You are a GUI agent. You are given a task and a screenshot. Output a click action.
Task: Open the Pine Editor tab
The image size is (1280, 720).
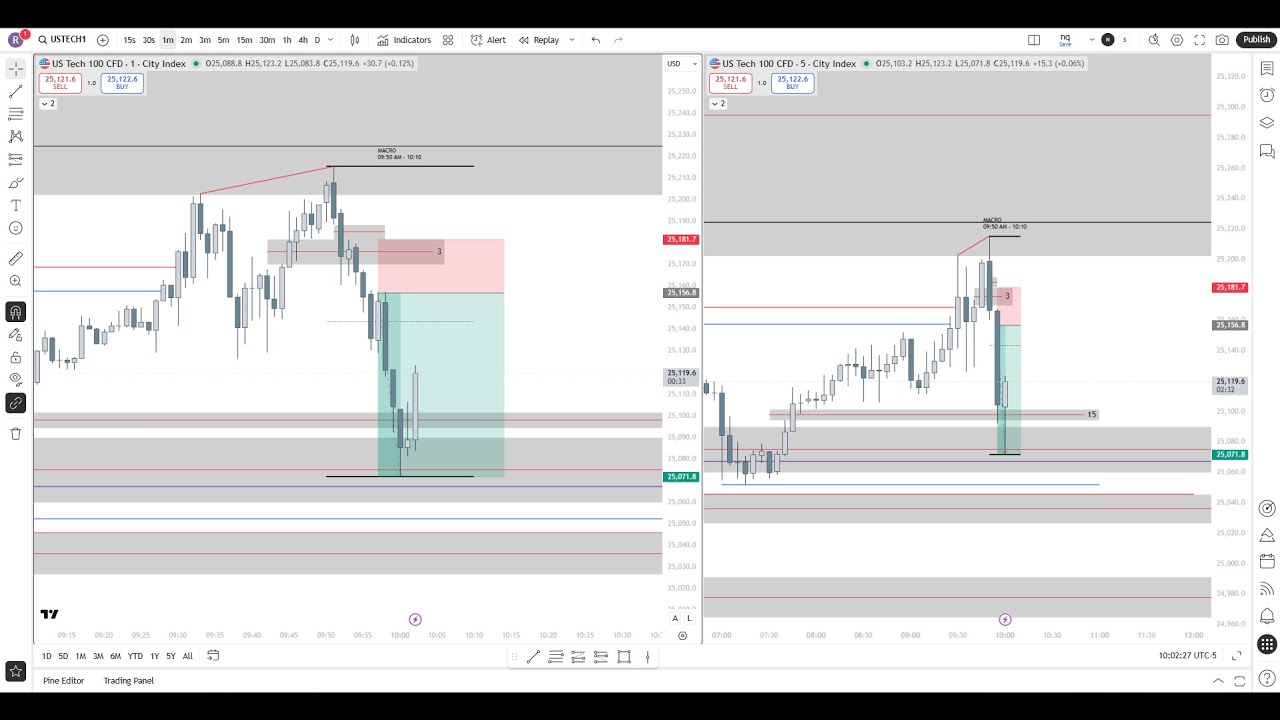(64, 681)
